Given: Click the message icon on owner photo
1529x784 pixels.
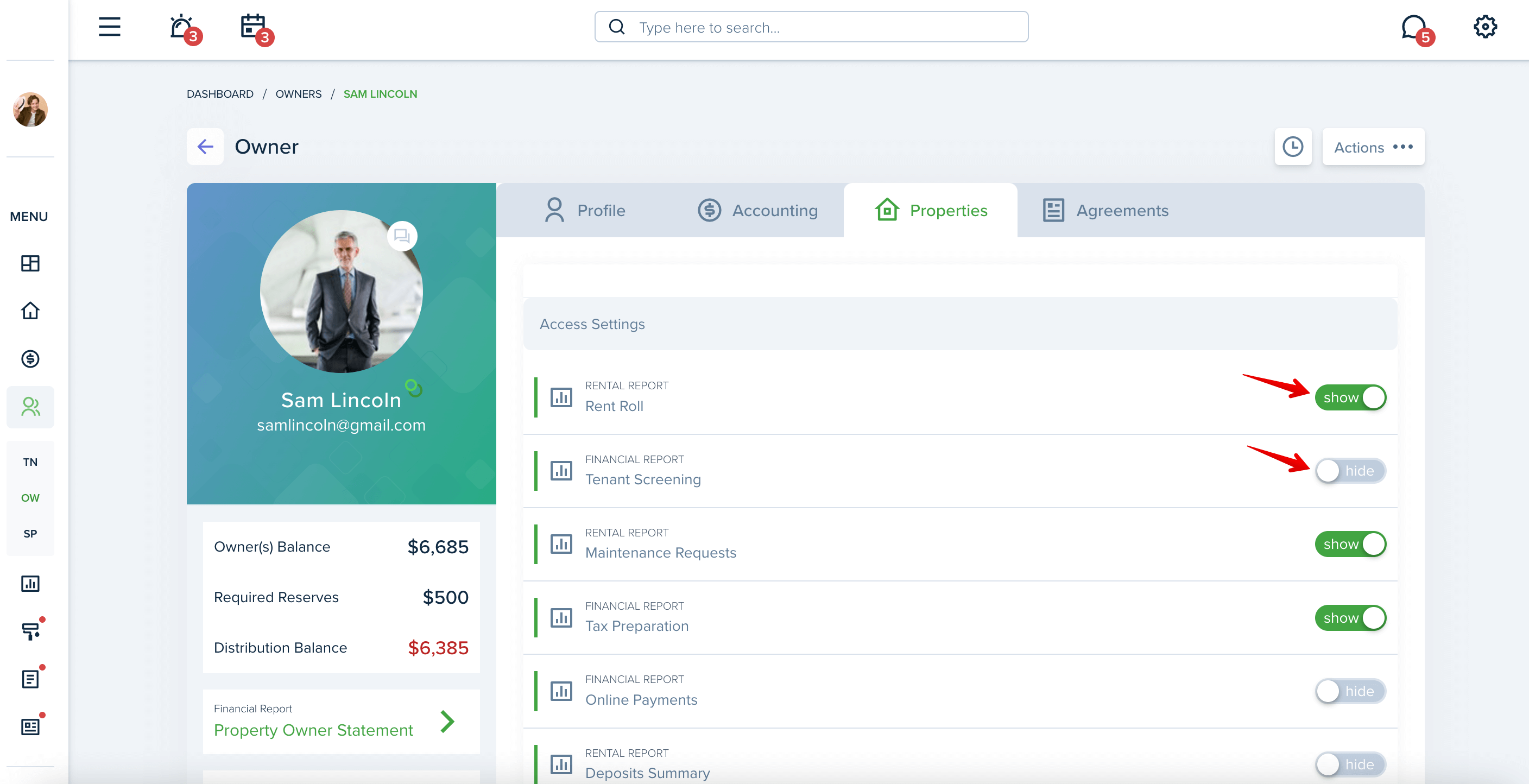Looking at the screenshot, I should tap(402, 236).
